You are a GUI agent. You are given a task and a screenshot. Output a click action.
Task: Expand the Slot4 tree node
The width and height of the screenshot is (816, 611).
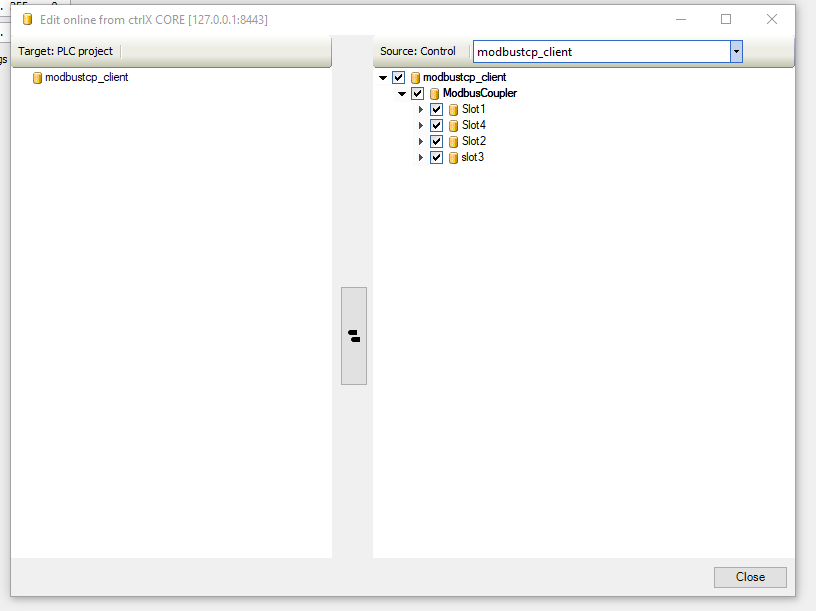point(420,125)
